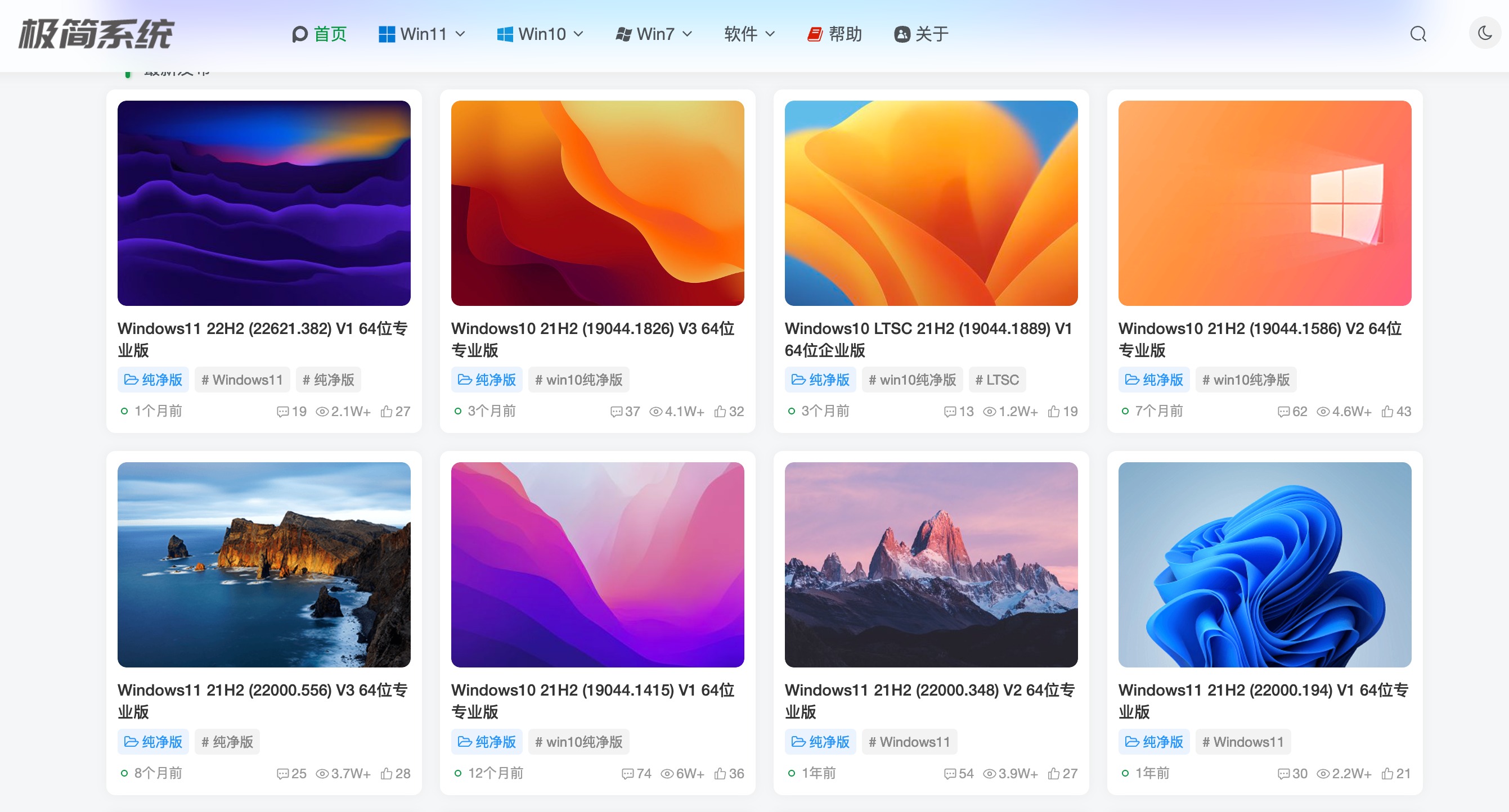Click comment icon with 37 on 19044.1826 card

[616, 412]
